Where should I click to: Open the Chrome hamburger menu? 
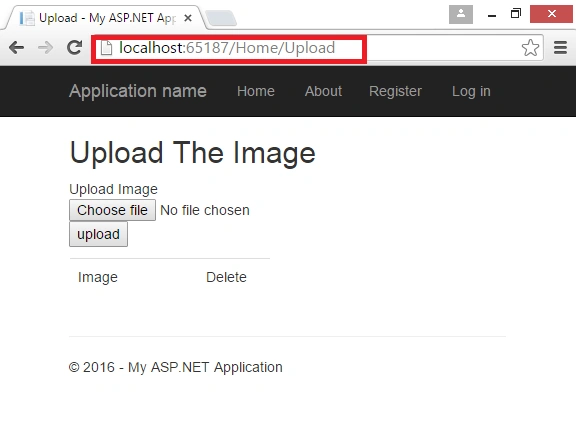(x=560, y=48)
